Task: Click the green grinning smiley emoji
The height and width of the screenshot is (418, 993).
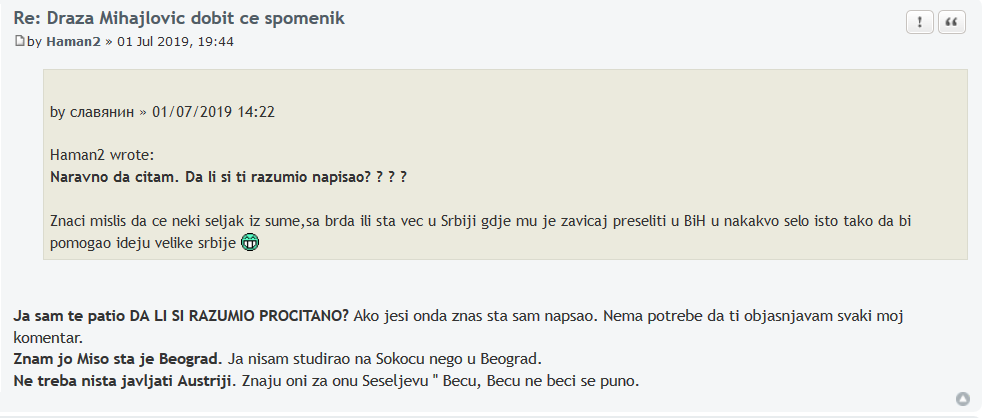Action: coord(251,243)
